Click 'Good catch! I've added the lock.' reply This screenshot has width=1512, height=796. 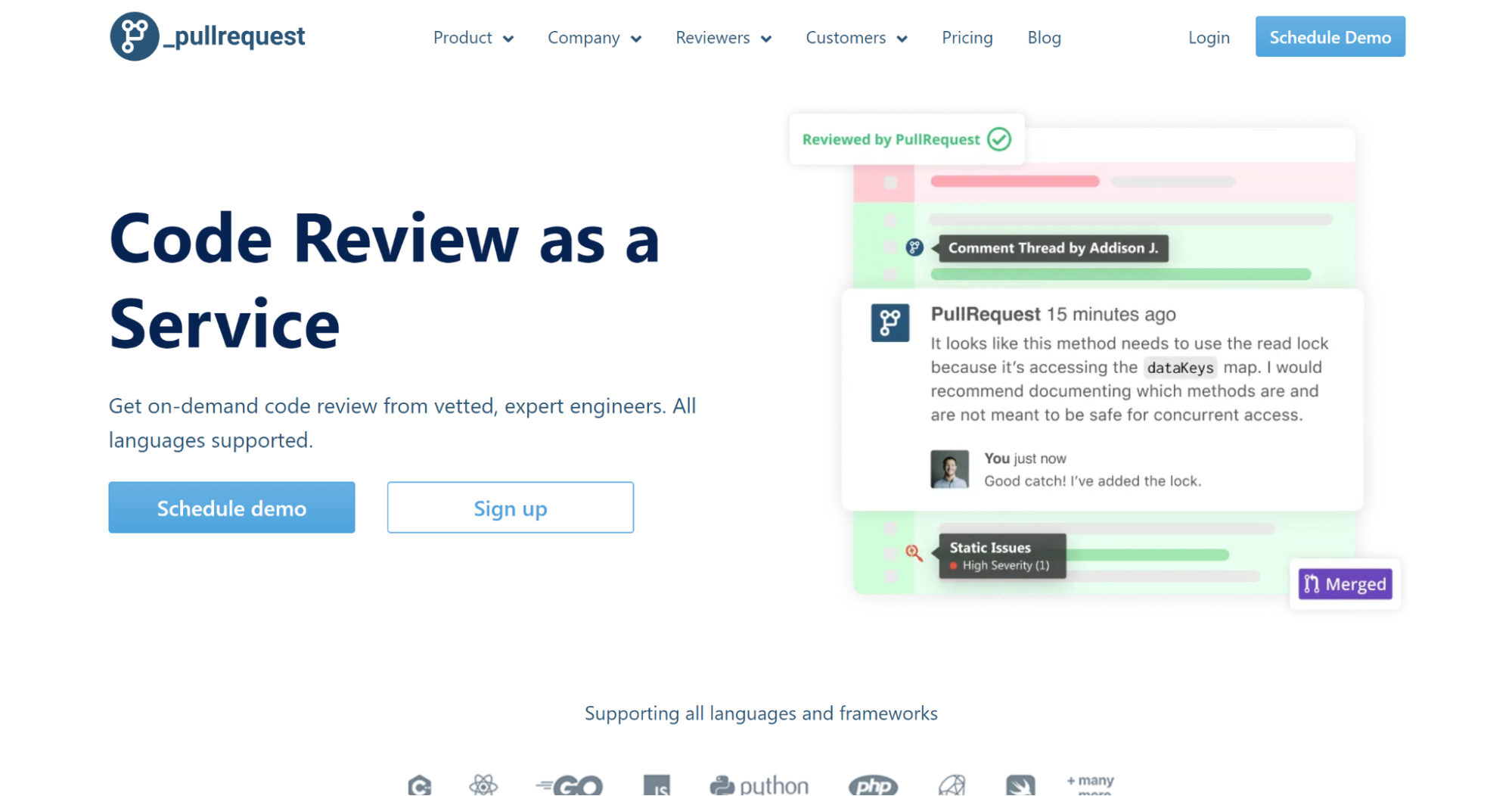(1092, 481)
